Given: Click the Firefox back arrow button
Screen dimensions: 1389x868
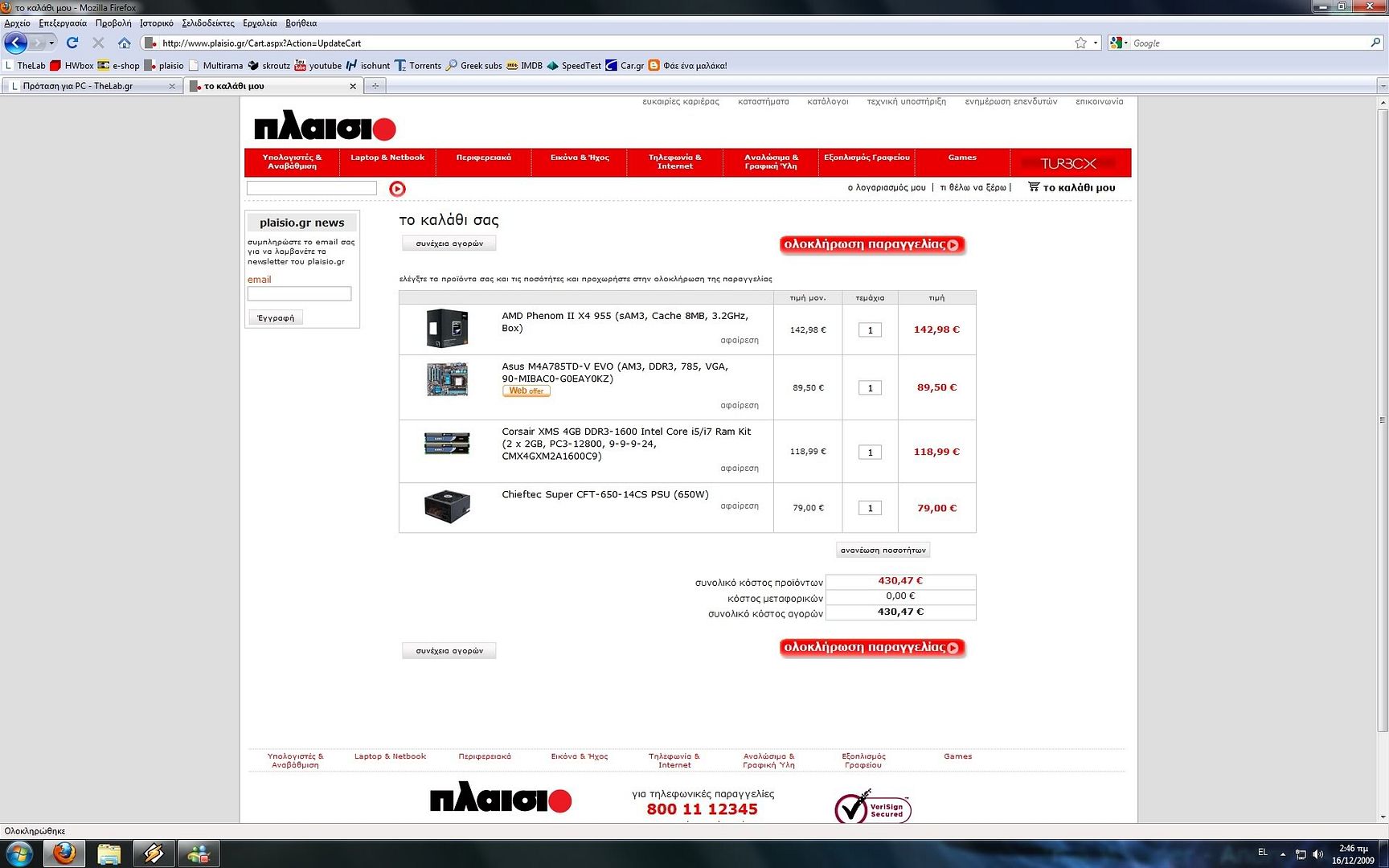Looking at the screenshot, I should 16,43.
